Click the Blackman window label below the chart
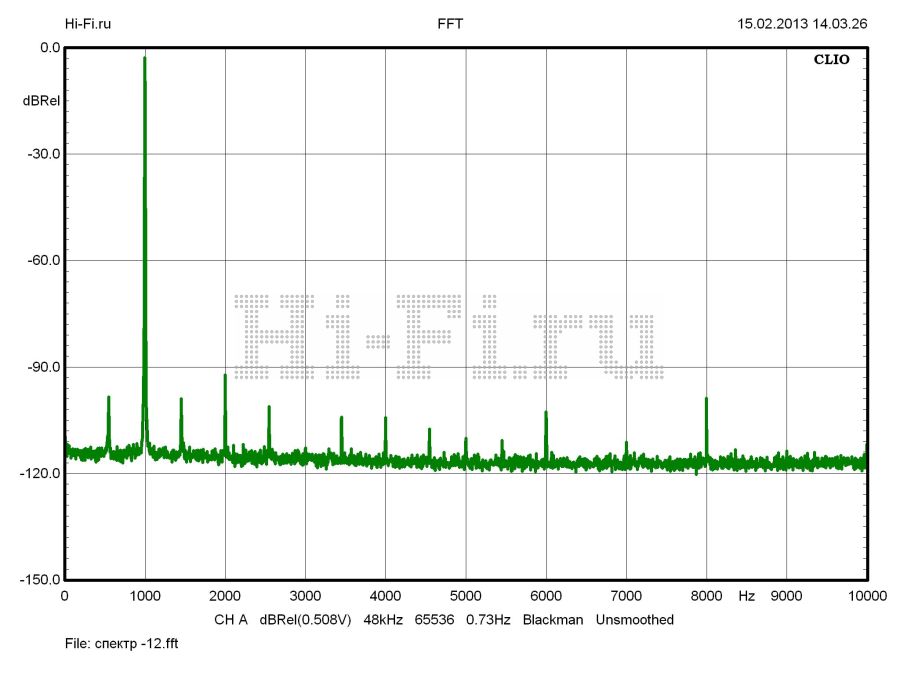Screen dimensions: 900x675 pyautogui.click(x=553, y=620)
